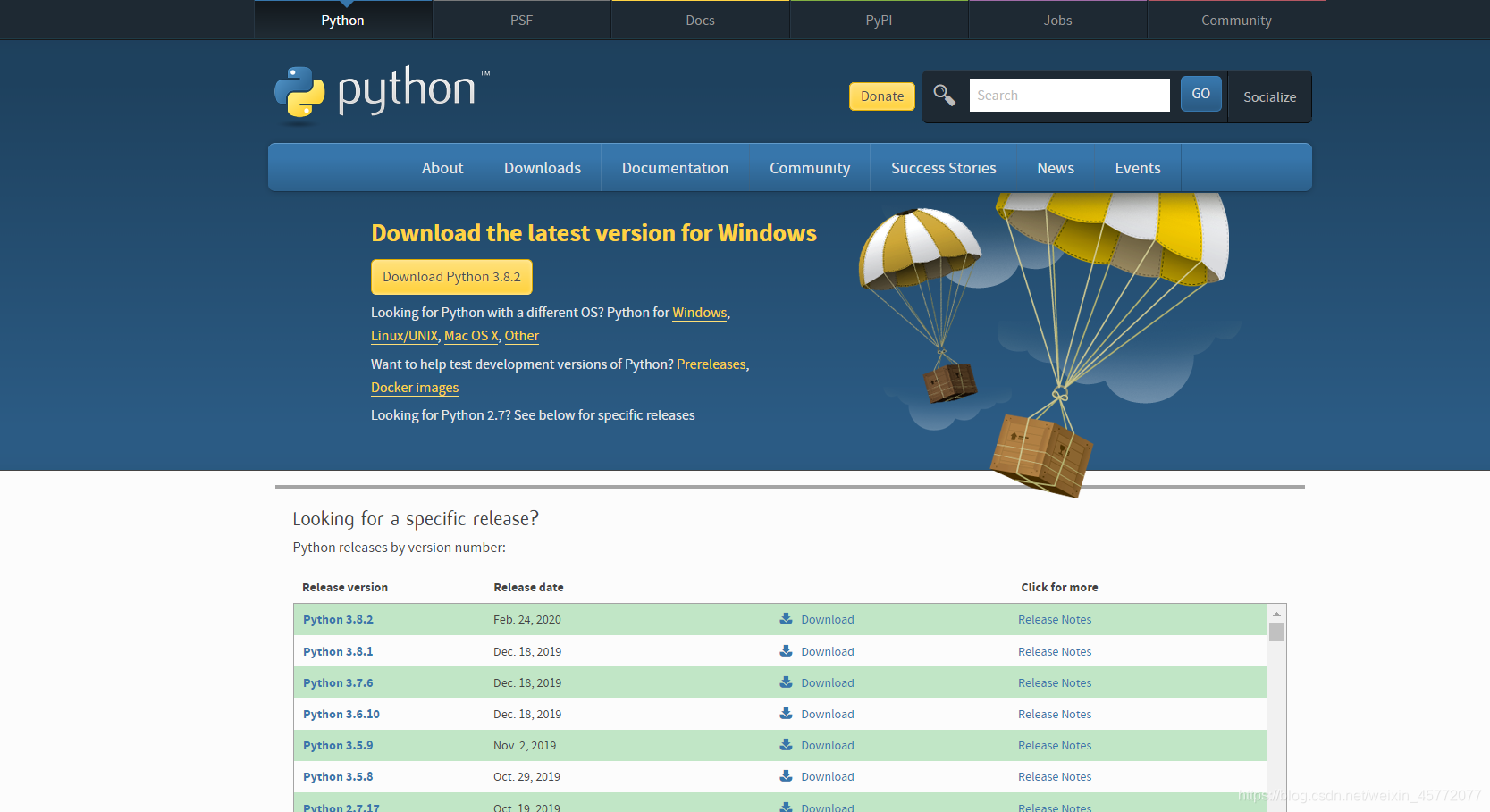Follow the Other OS link
The image size is (1490, 812).
pyautogui.click(x=522, y=336)
